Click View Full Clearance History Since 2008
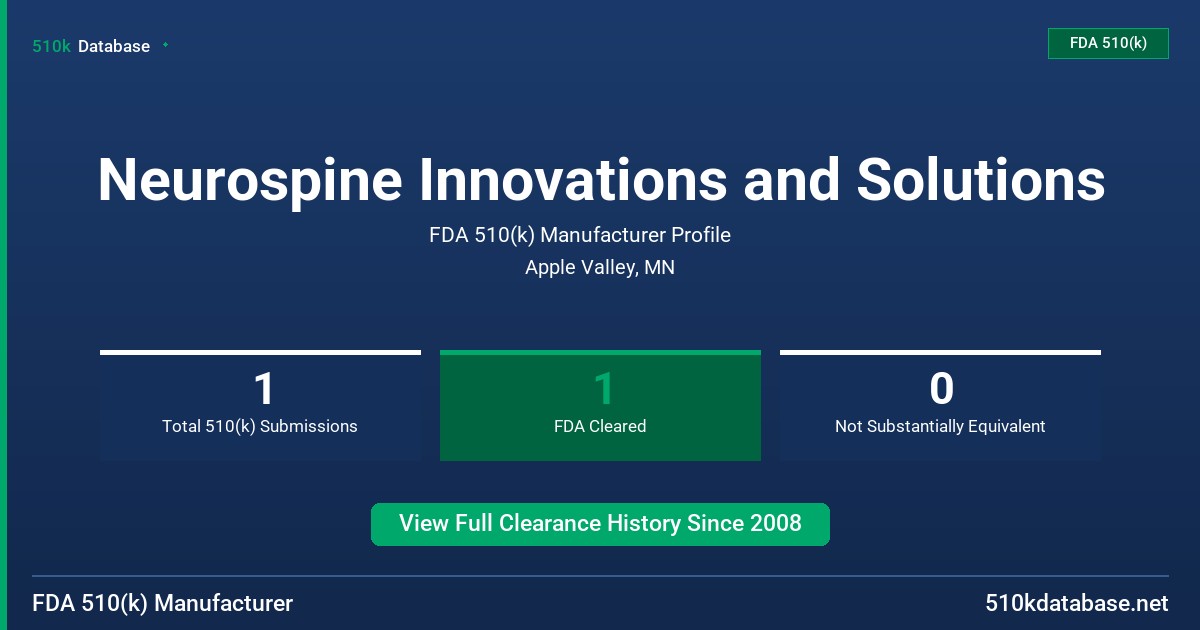 click(600, 524)
